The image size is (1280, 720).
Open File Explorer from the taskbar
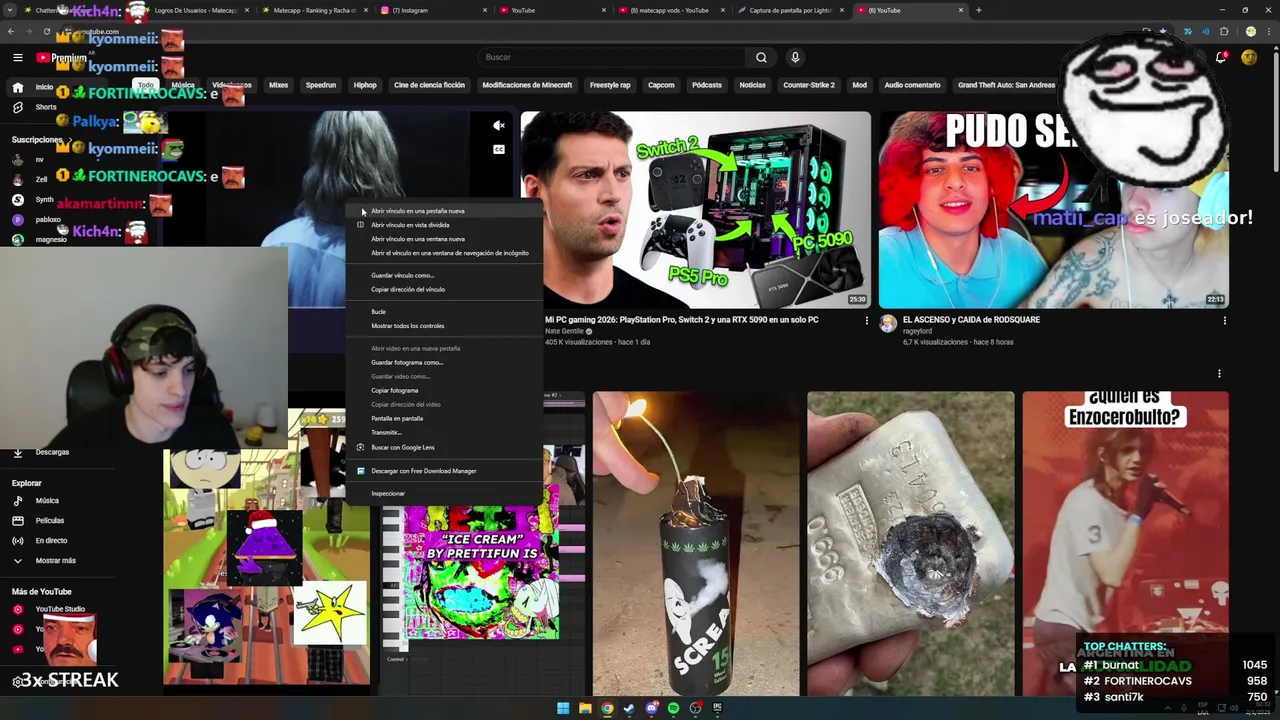coord(585,708)
